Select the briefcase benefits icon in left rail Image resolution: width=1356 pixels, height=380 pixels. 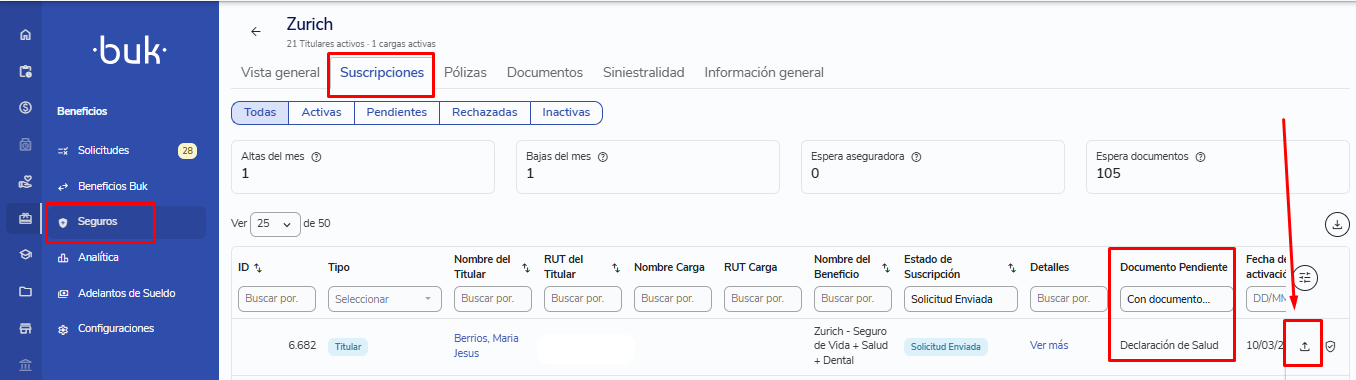pos(26,218)
